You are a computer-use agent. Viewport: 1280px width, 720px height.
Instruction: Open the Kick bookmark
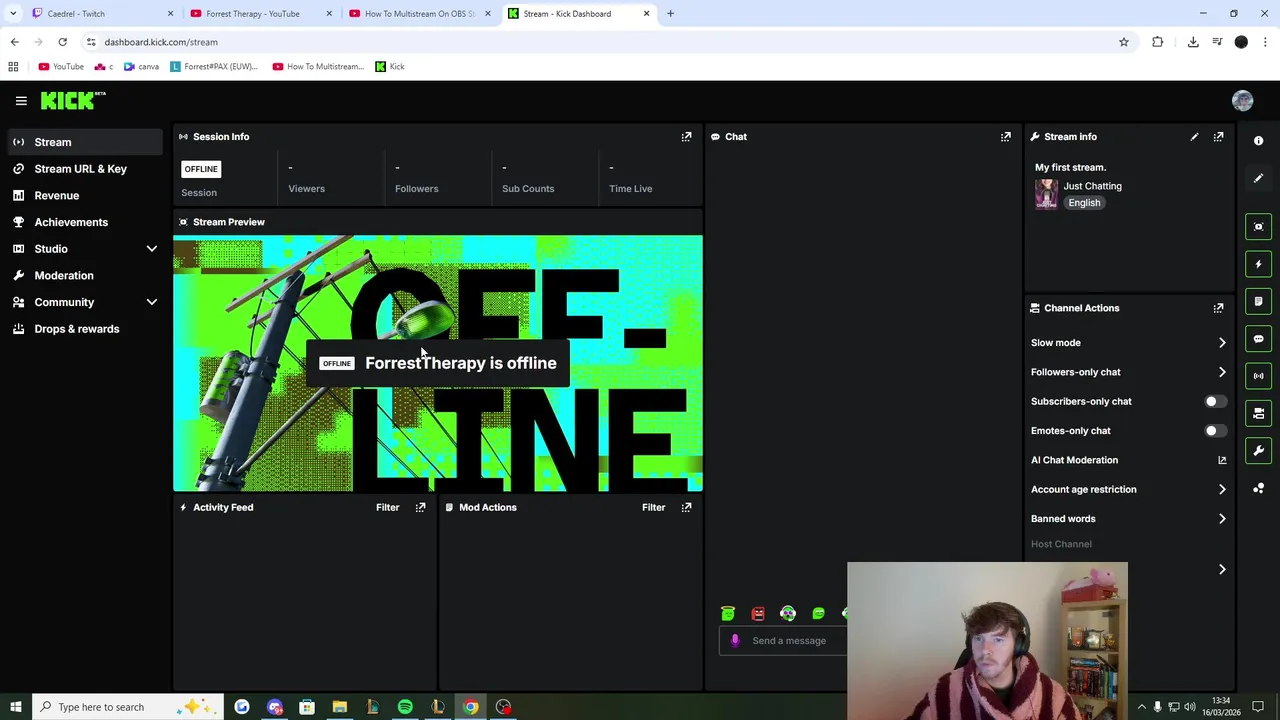click(x=390, y=66)
